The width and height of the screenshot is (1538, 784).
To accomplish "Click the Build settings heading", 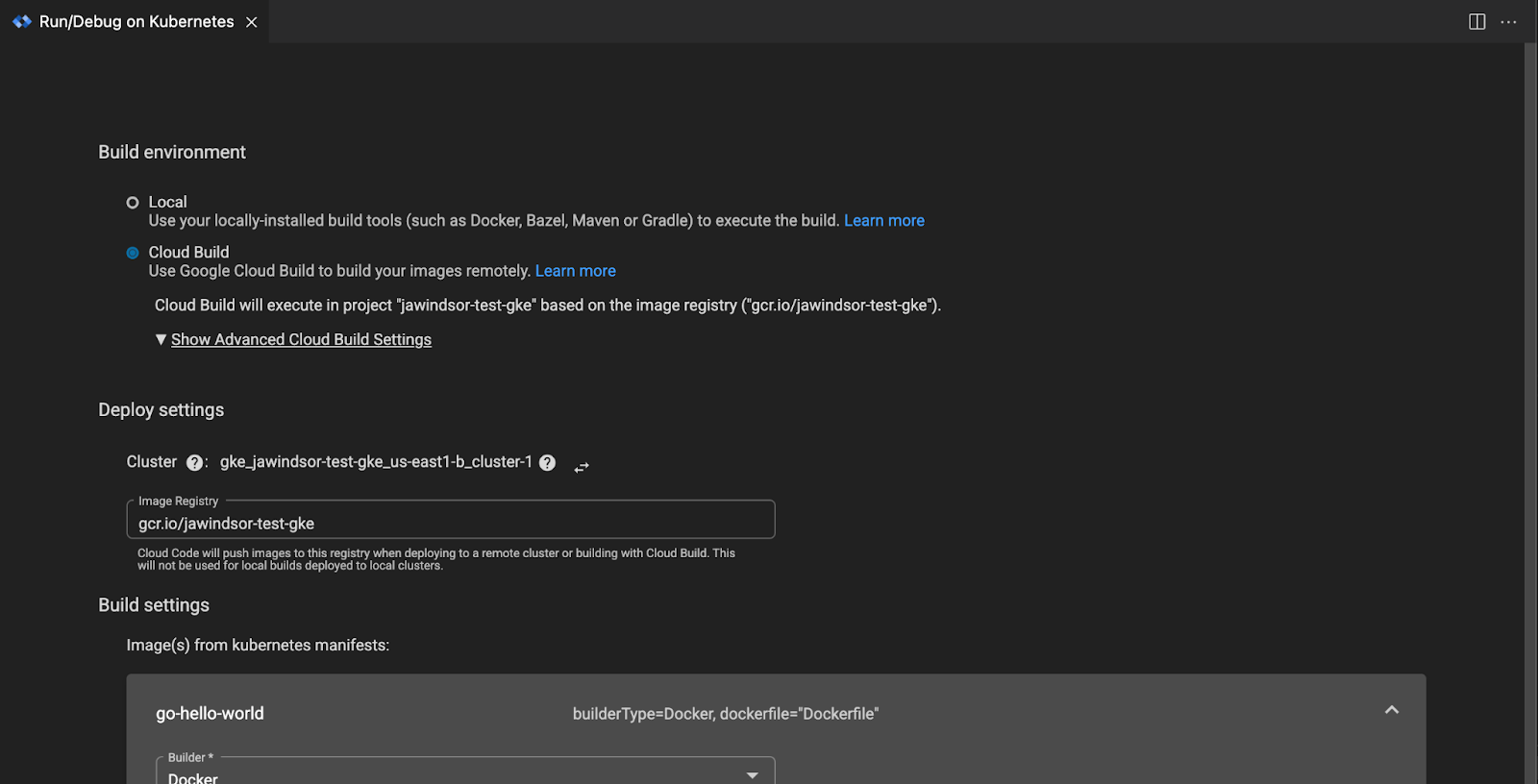I will click(154, 605).
